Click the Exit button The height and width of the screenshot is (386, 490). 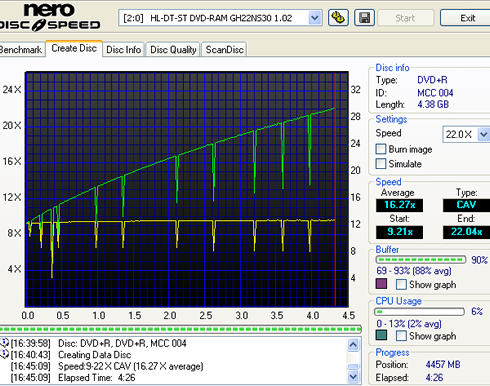pyautogui.click(x=467, y=18)
